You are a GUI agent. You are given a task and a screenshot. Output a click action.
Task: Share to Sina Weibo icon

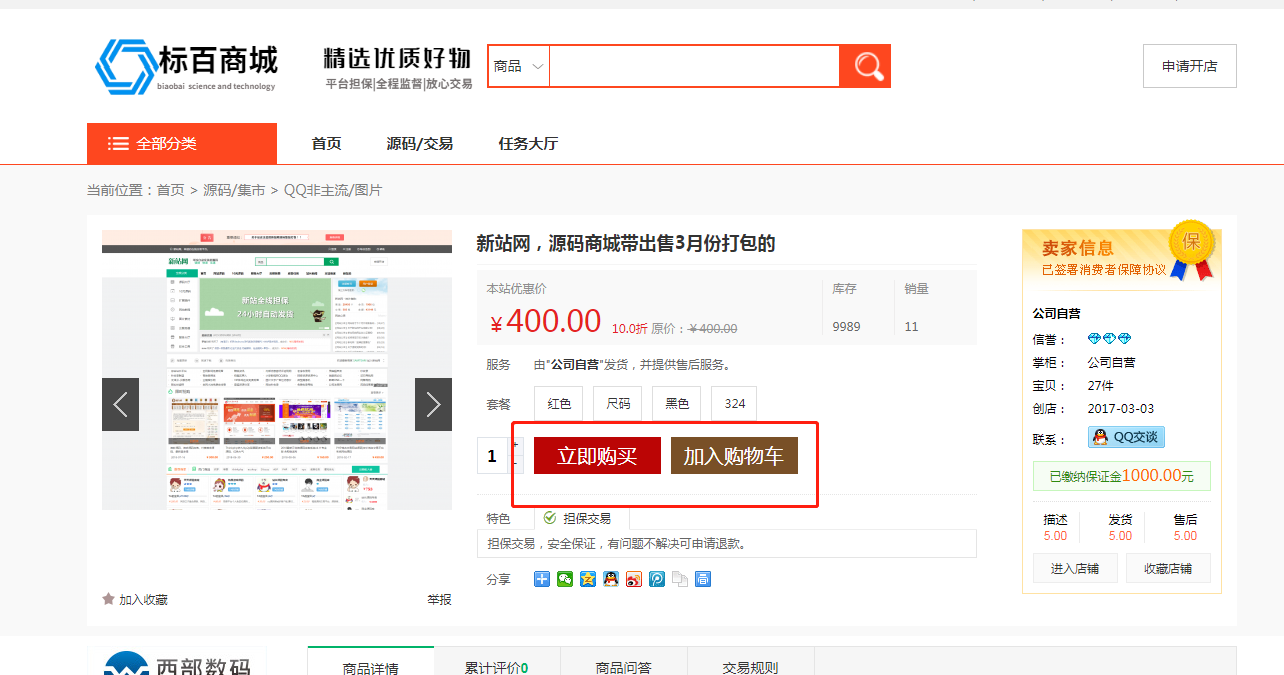(634, 579)
